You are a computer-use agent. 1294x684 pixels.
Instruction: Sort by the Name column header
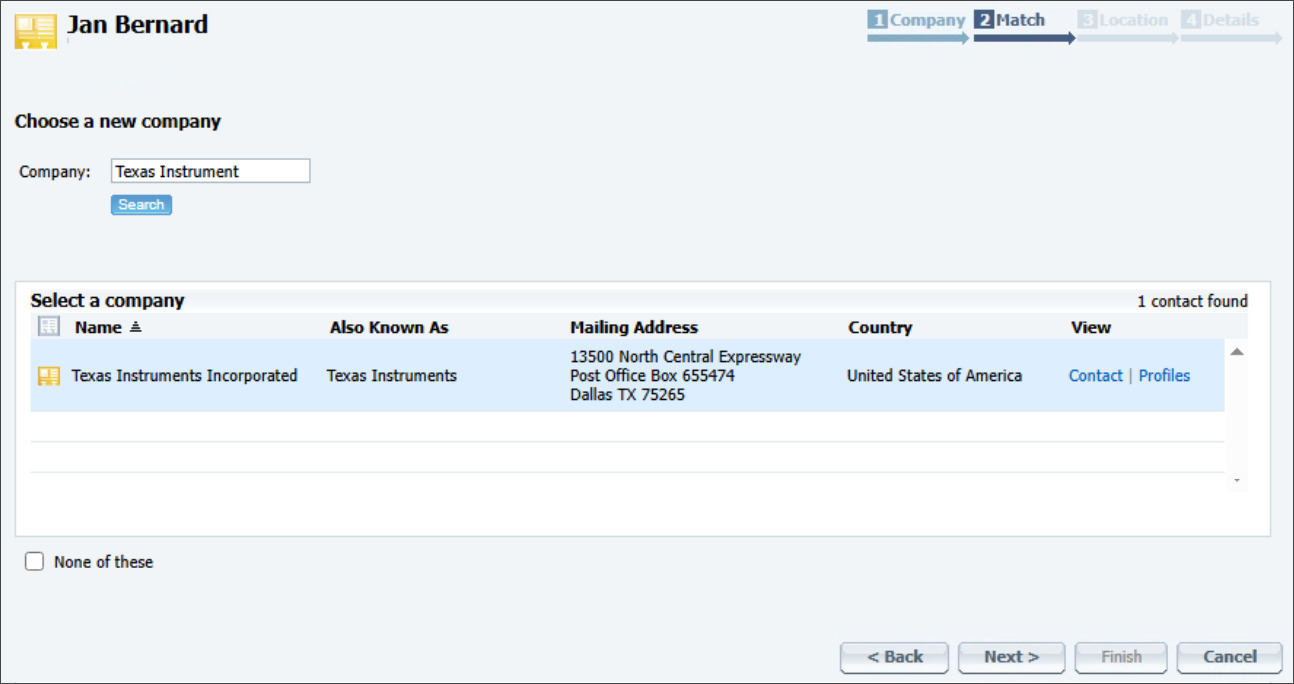(x=98, y=327)
